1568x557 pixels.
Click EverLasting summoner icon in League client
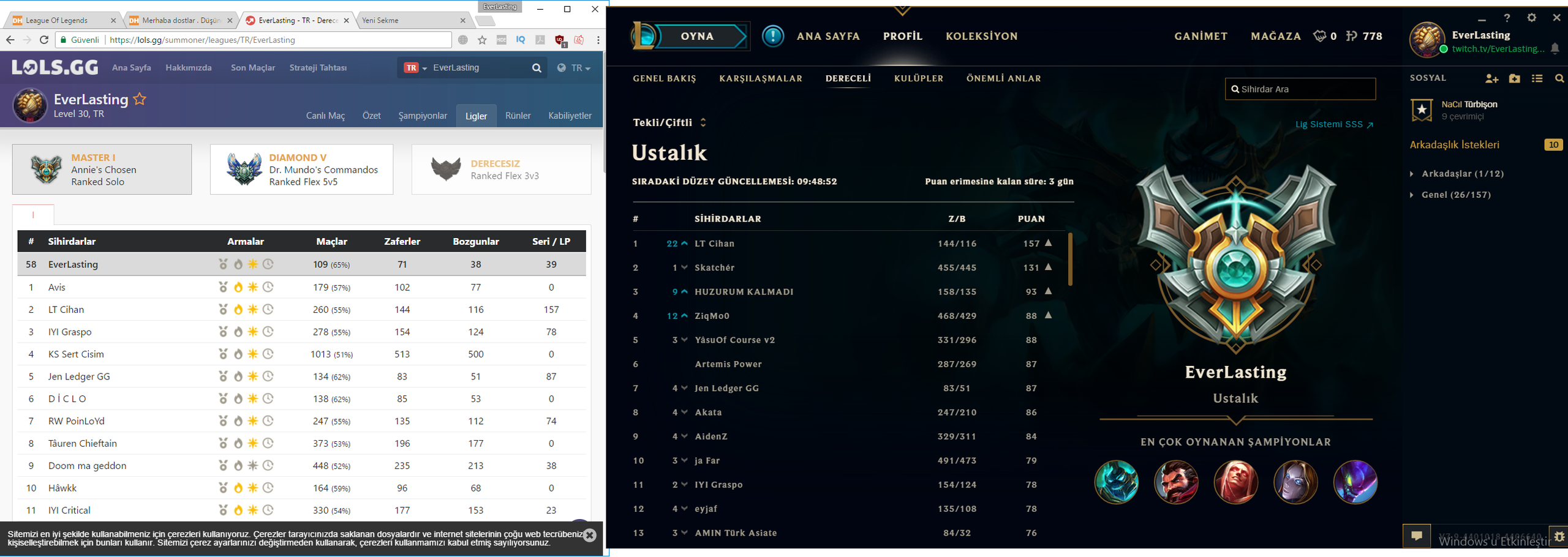1427,40
